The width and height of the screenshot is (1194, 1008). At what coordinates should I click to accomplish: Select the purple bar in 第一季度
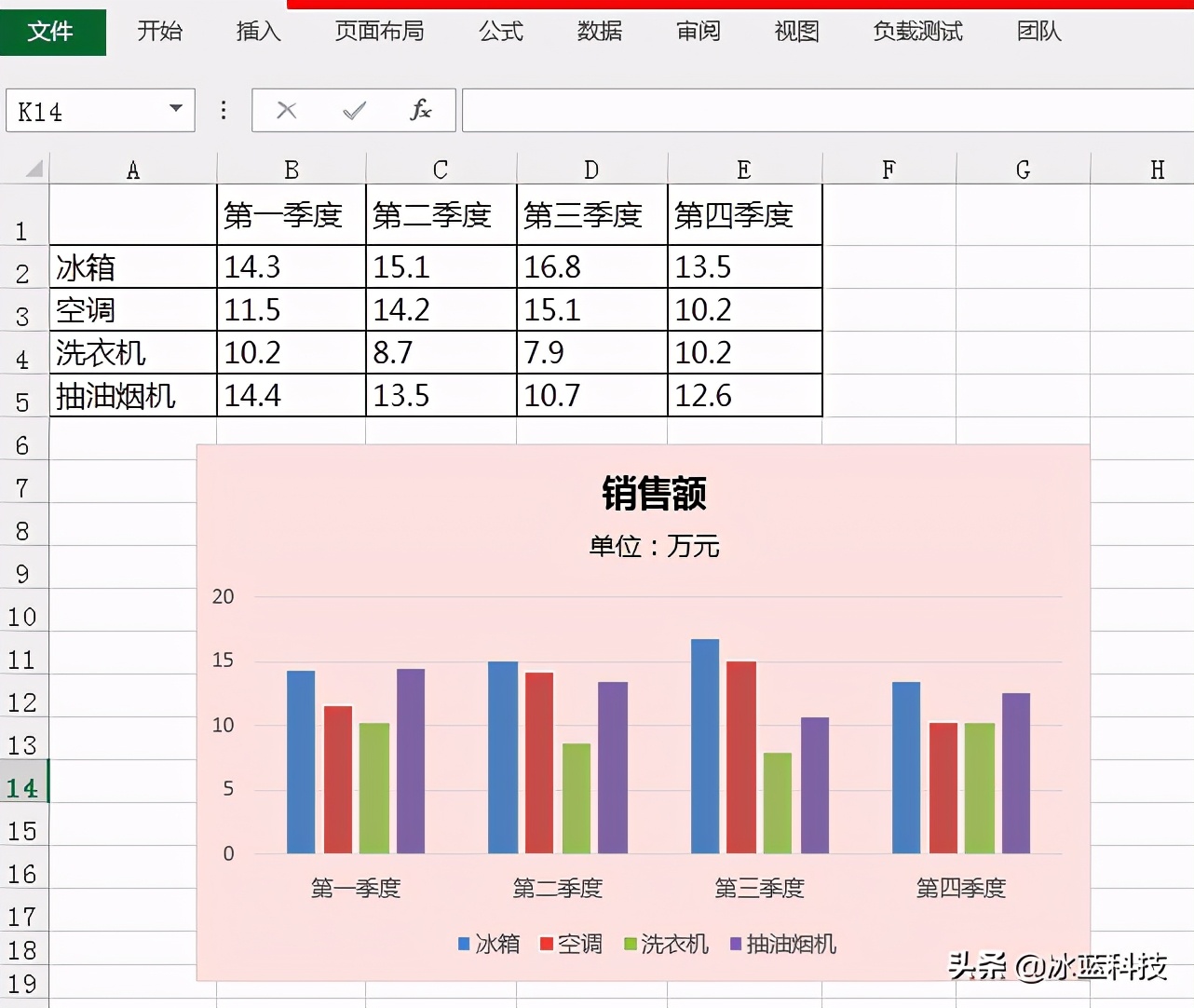(411, 761)
